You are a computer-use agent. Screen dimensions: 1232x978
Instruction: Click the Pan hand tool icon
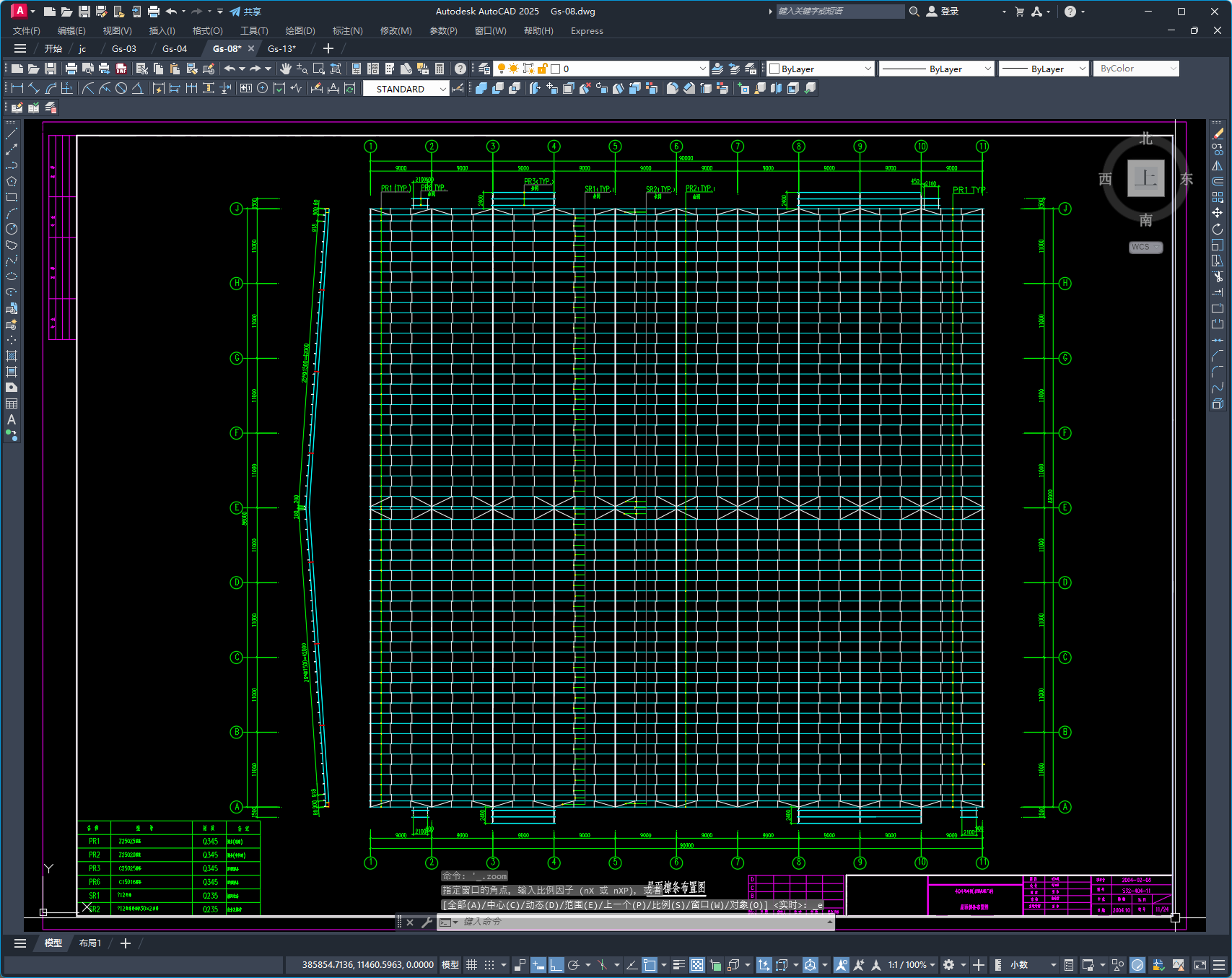pos(286,69)
